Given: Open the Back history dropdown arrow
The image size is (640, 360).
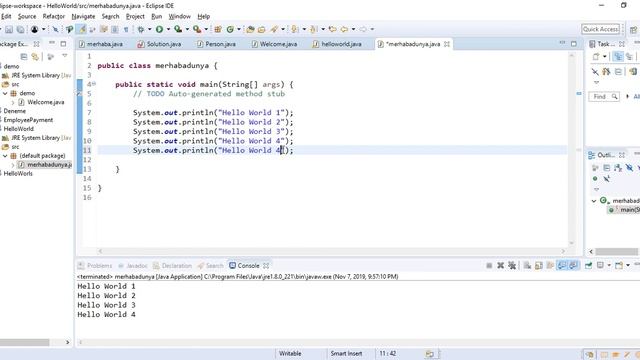Looking at the screenshot, I should pos(353,29).
